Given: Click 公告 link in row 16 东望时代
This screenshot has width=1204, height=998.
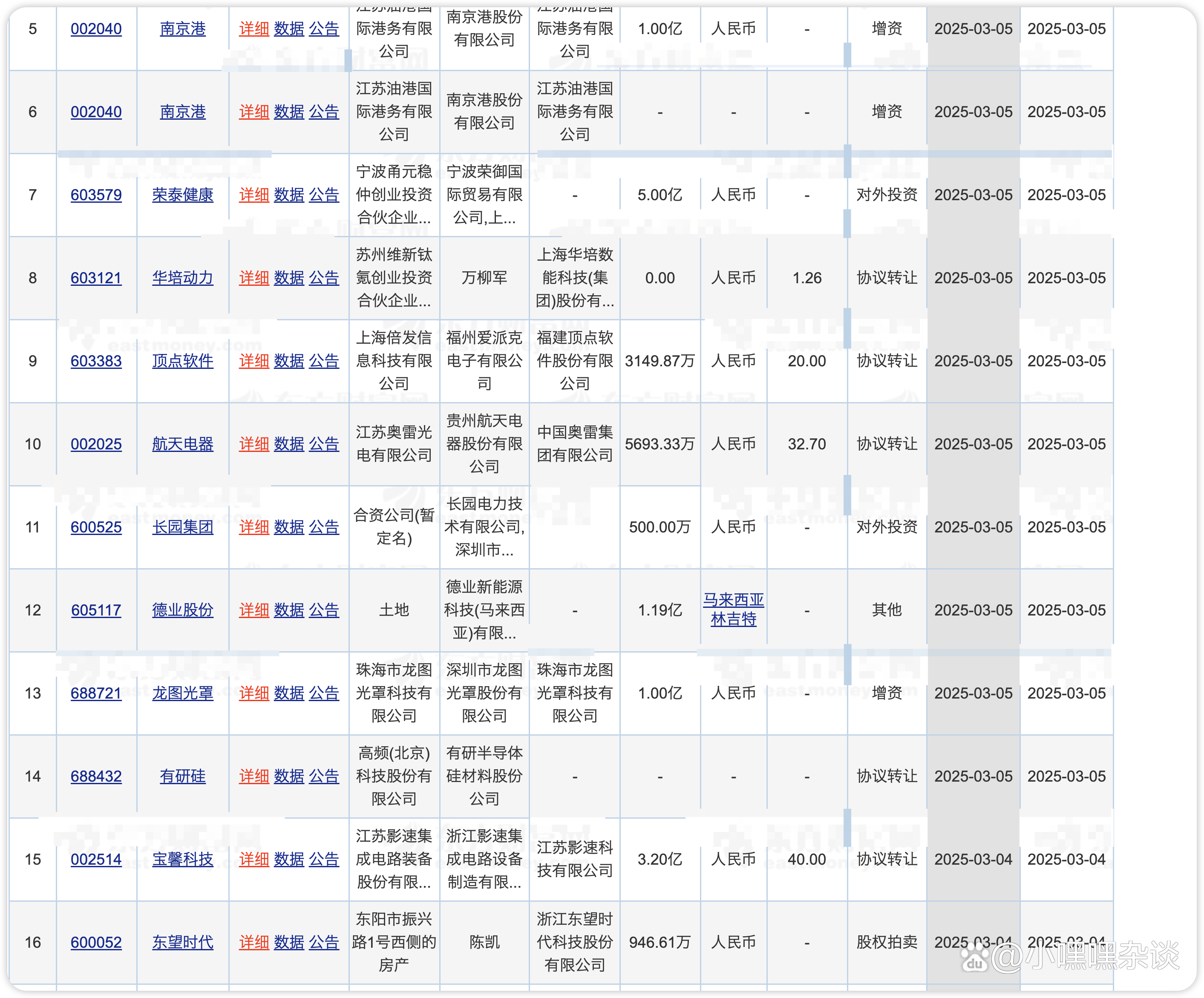Looking at the screenshot, I should tap(324, 942).
